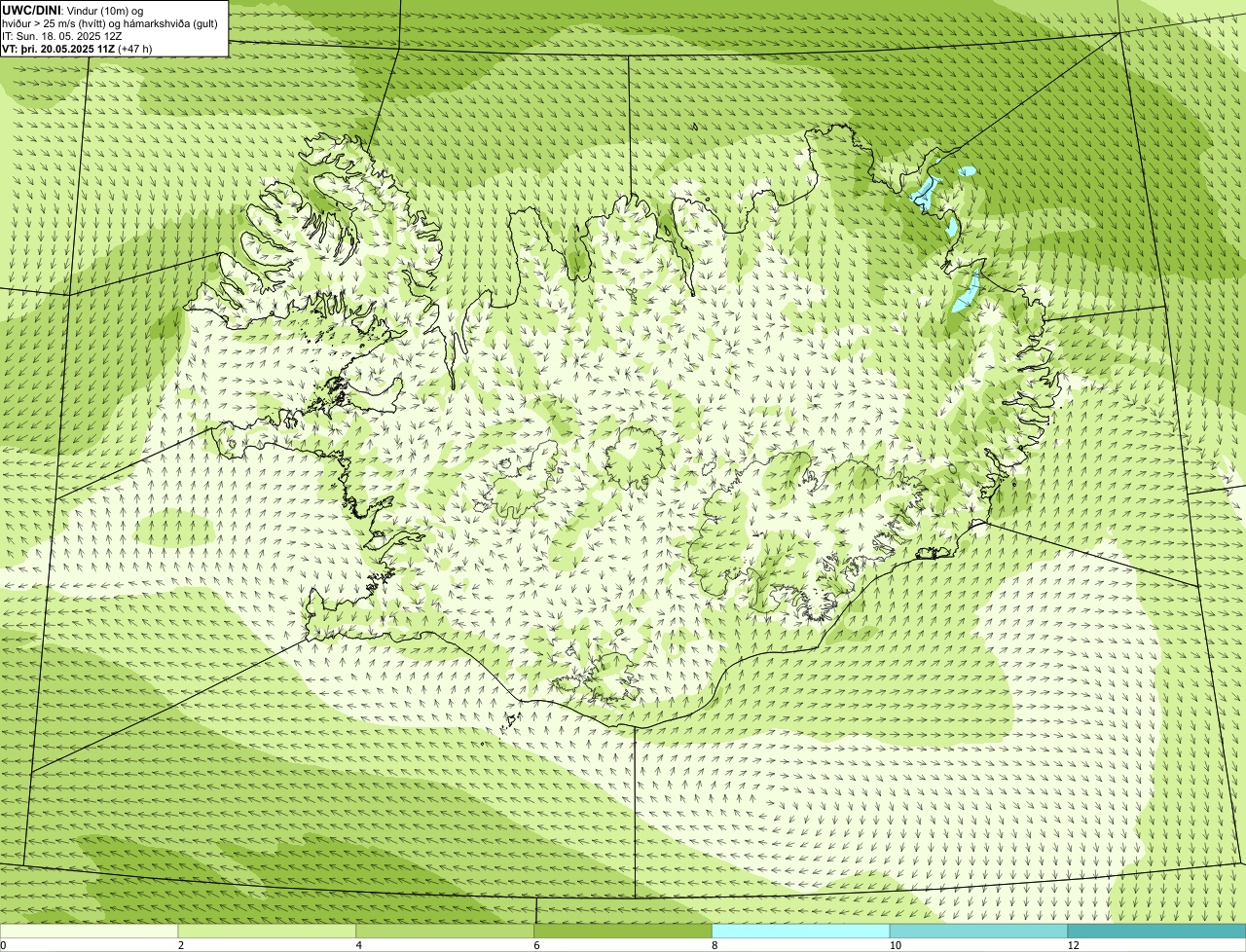Click the '6' scale label
1246x952 pixels.
[x=537, y=945]
